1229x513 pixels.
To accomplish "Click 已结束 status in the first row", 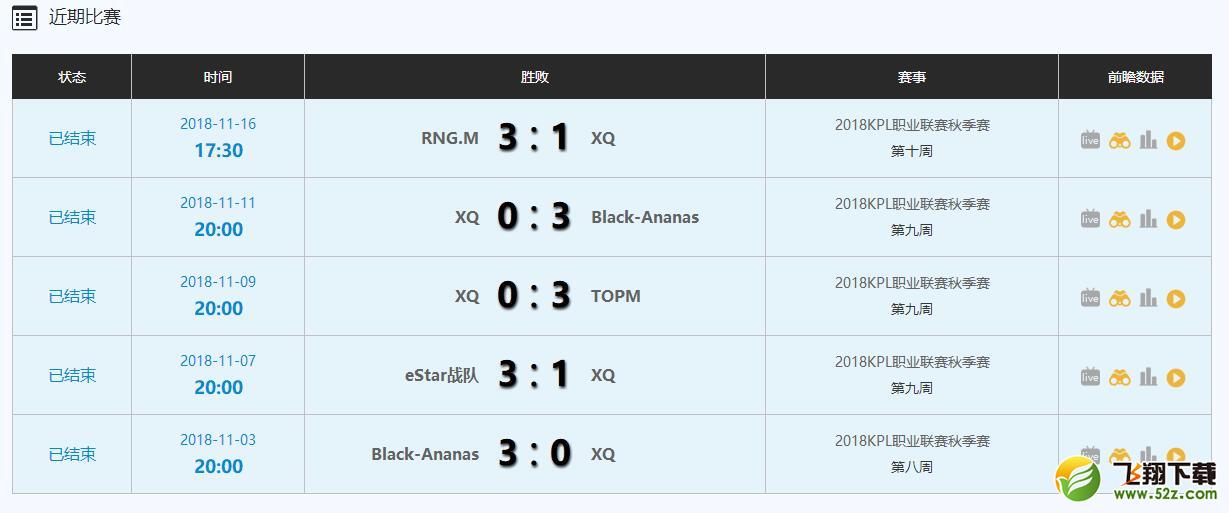I will (72, 138).
